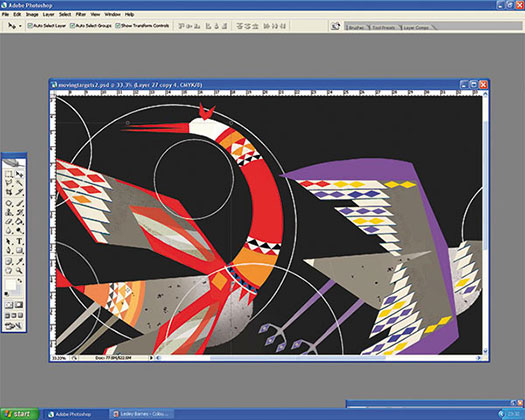This screenshot has height=420, width=525.
Task: Open the Edit menu
Action: (x=17, y=14)
